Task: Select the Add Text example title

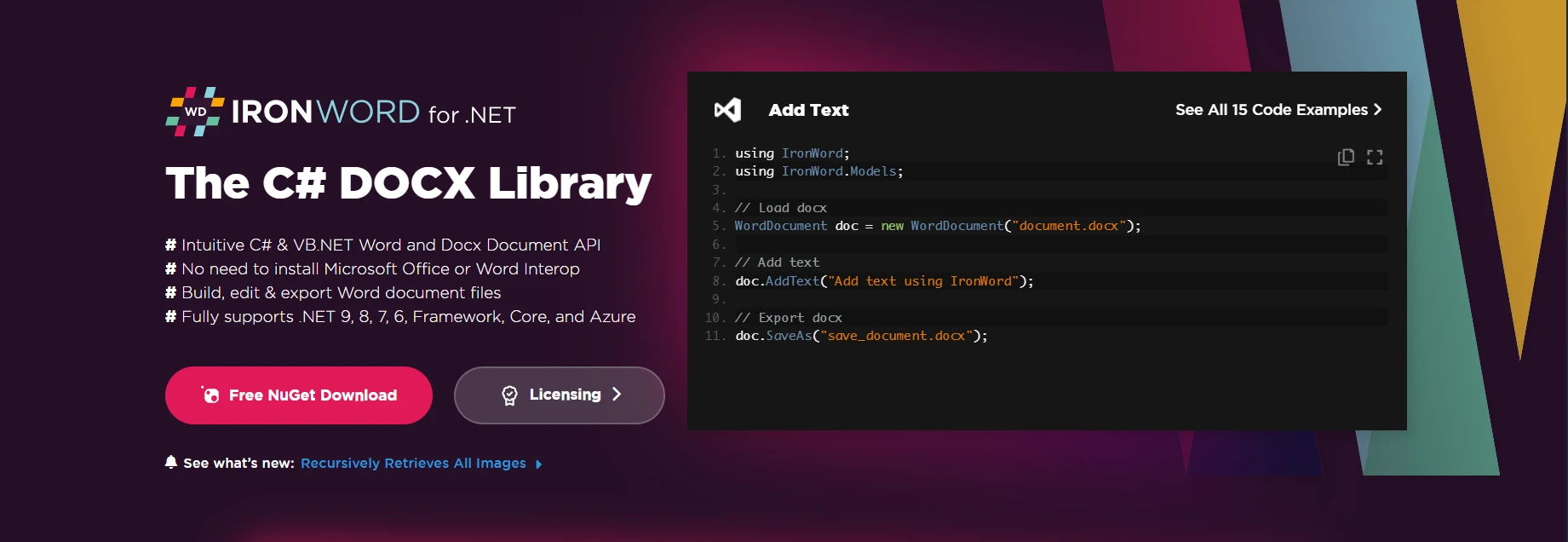Action: click(808, 110)
